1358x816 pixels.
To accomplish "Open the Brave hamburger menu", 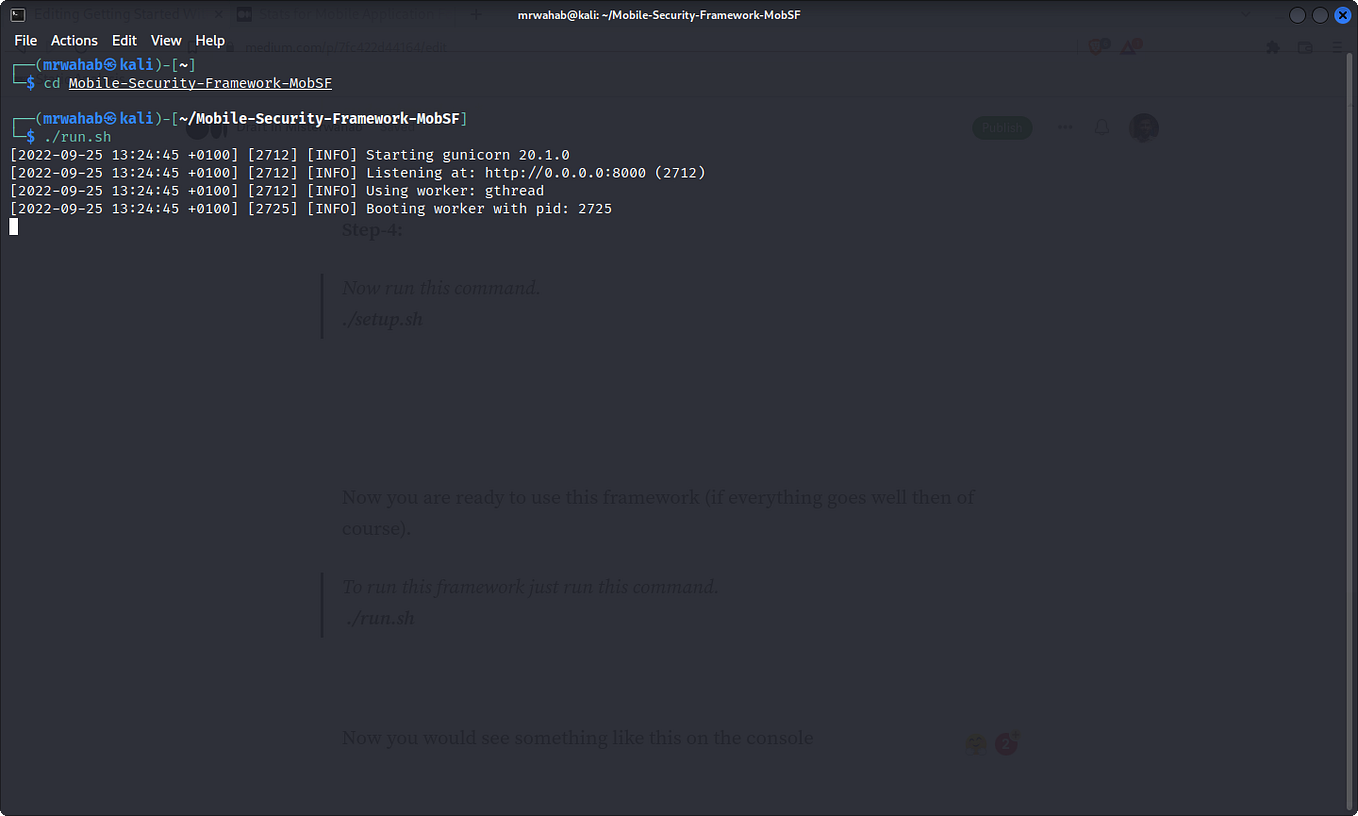I will pyautogui.click(x=1338, y=47).
